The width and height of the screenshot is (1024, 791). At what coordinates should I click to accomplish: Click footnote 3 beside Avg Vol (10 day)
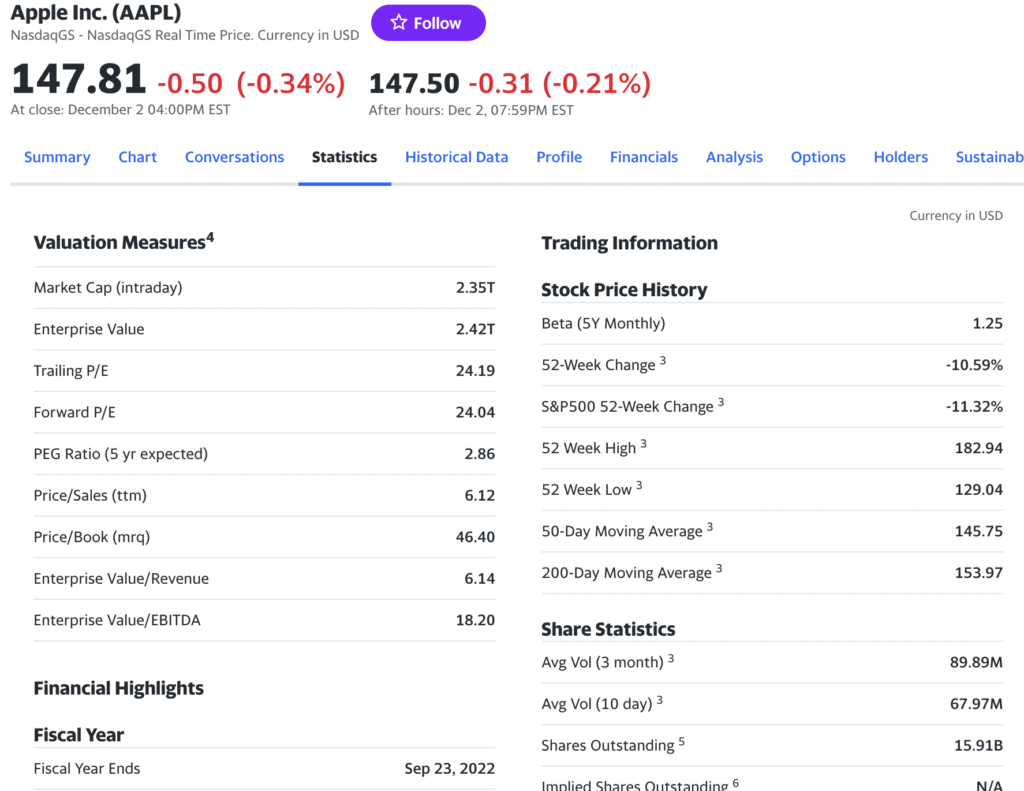660,699
